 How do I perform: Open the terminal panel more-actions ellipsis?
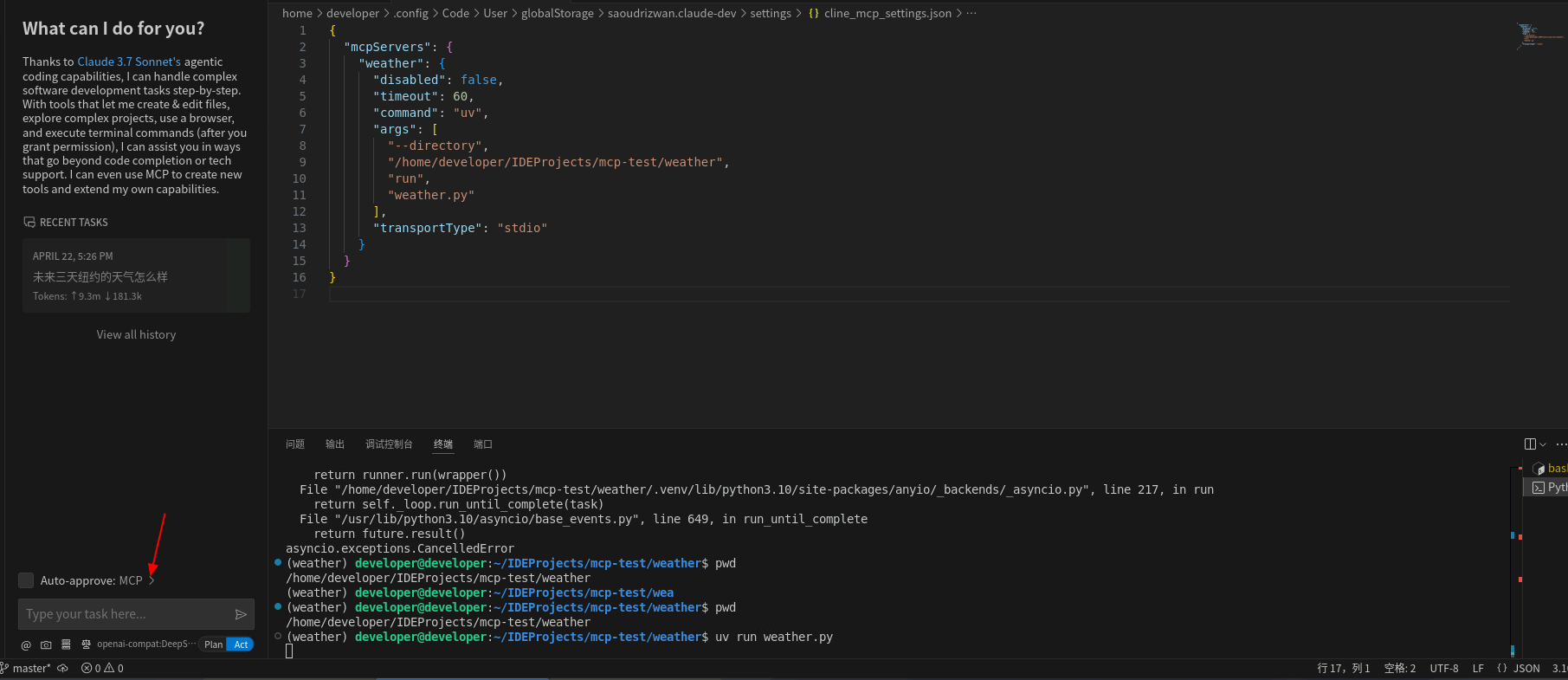(1561, 444)
